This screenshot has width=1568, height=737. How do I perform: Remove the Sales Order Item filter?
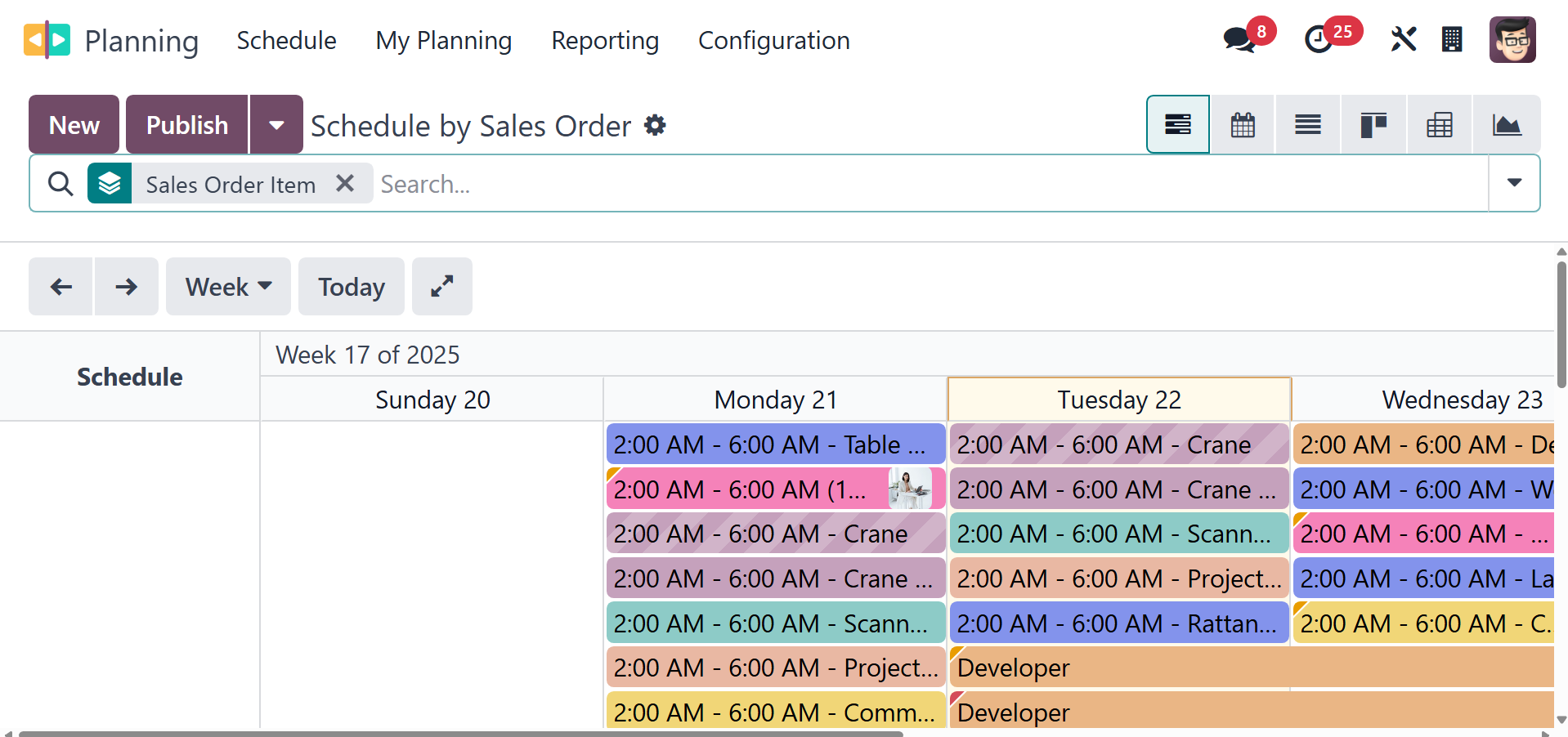(345, 184)
